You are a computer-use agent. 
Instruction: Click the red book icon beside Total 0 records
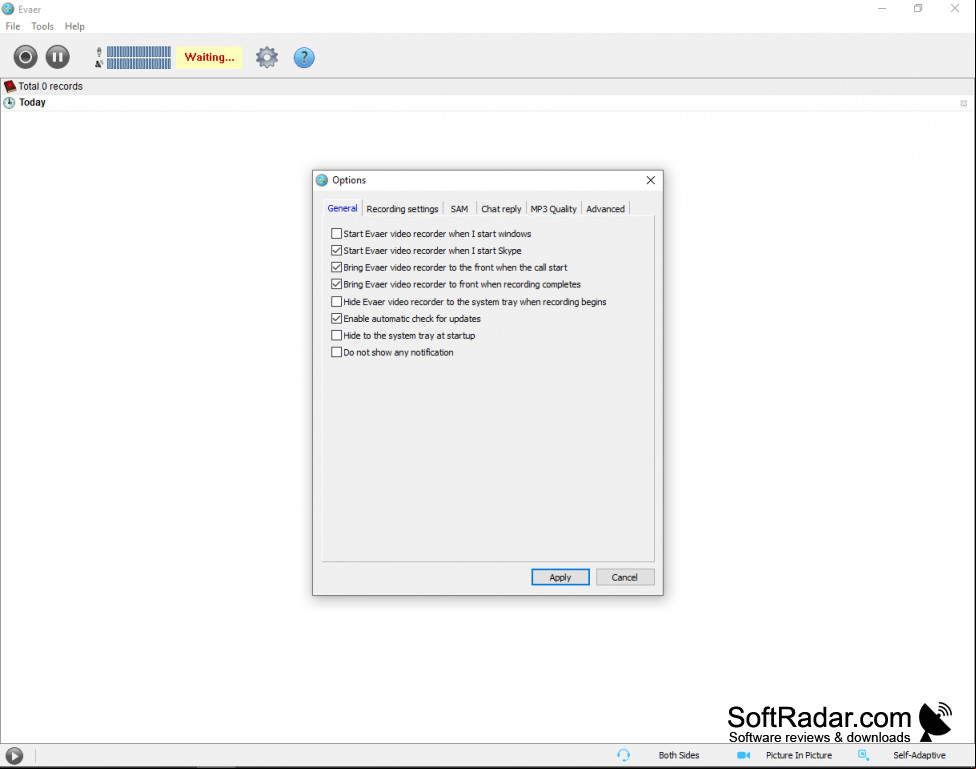coord(9,86)
